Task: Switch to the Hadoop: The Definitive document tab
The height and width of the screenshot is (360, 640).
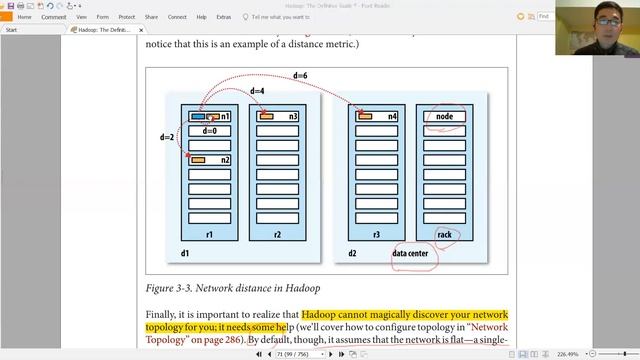Action: pos(104,30)
